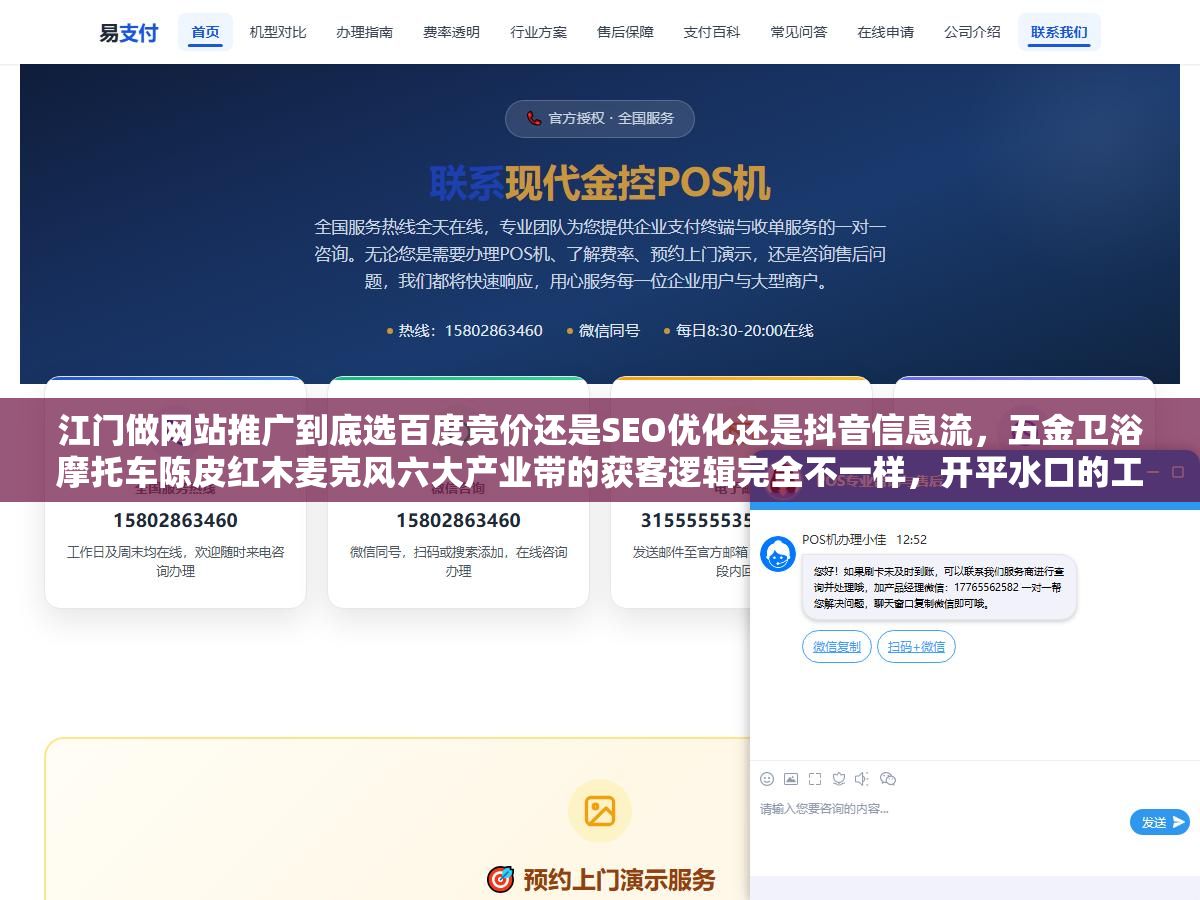The height and width of the screenshot is (900, 1200).
Task: Click the 微信复制 button in chat
Action: pyautogui.click(x=837, y=646)
